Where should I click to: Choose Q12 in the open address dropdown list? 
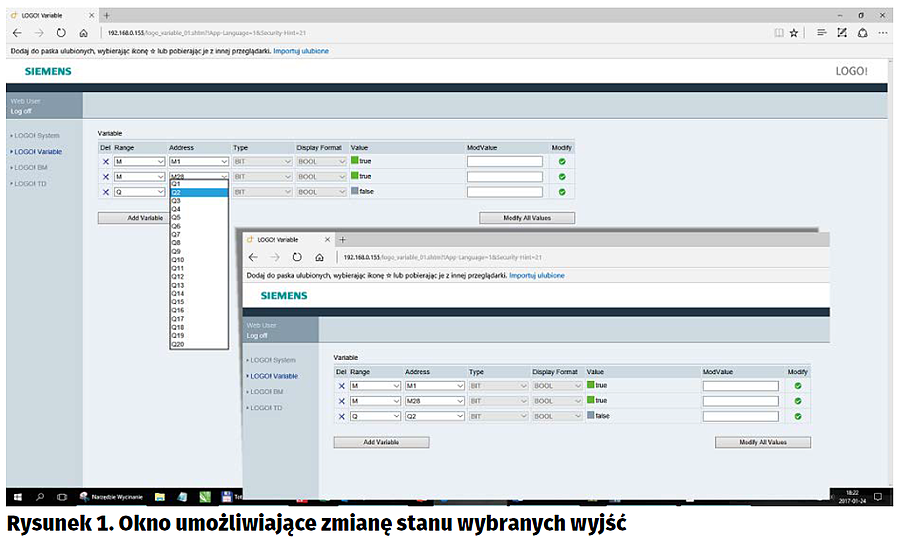coord(178,276)
